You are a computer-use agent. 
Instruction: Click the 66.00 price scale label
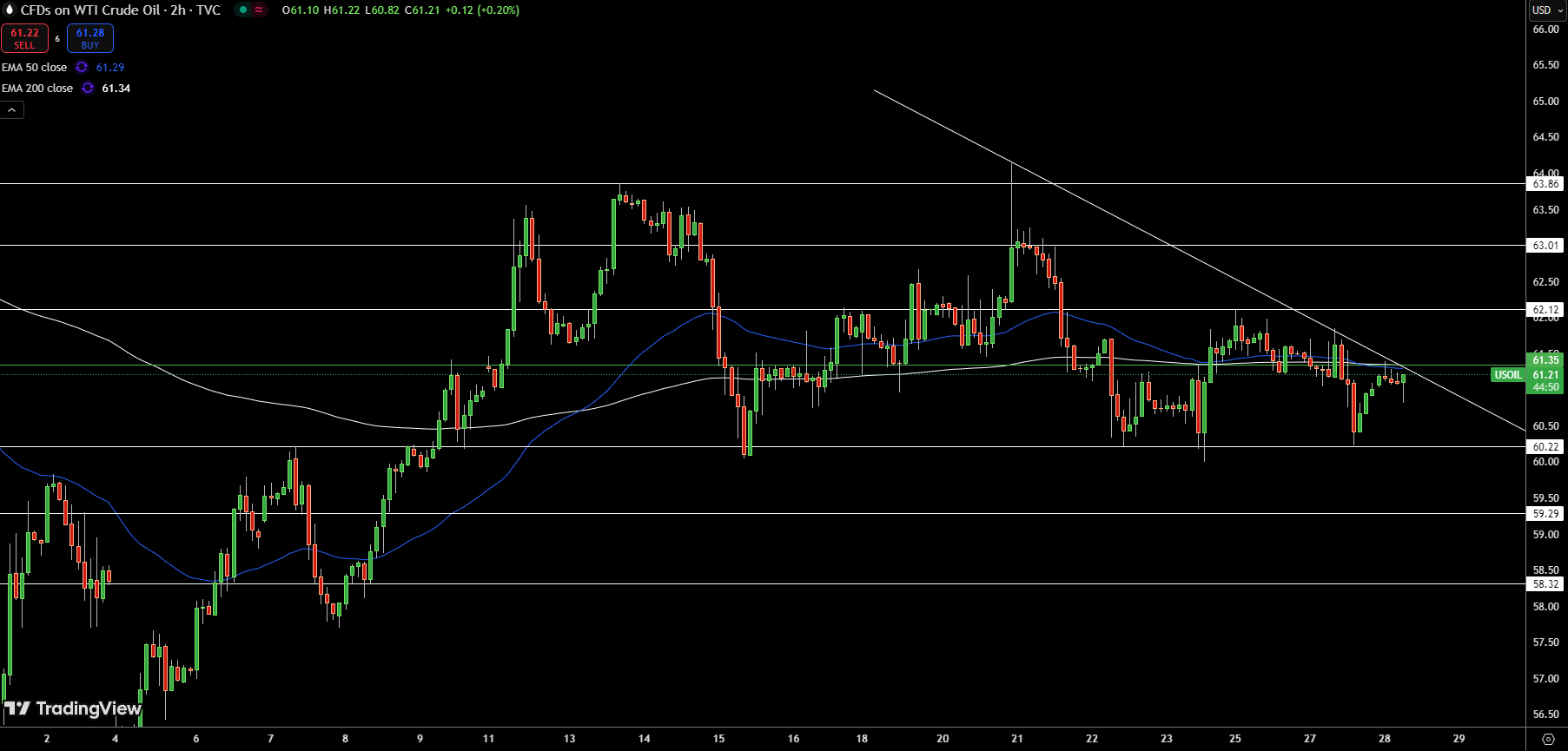pyautogui.click(x=1545, y=30)
